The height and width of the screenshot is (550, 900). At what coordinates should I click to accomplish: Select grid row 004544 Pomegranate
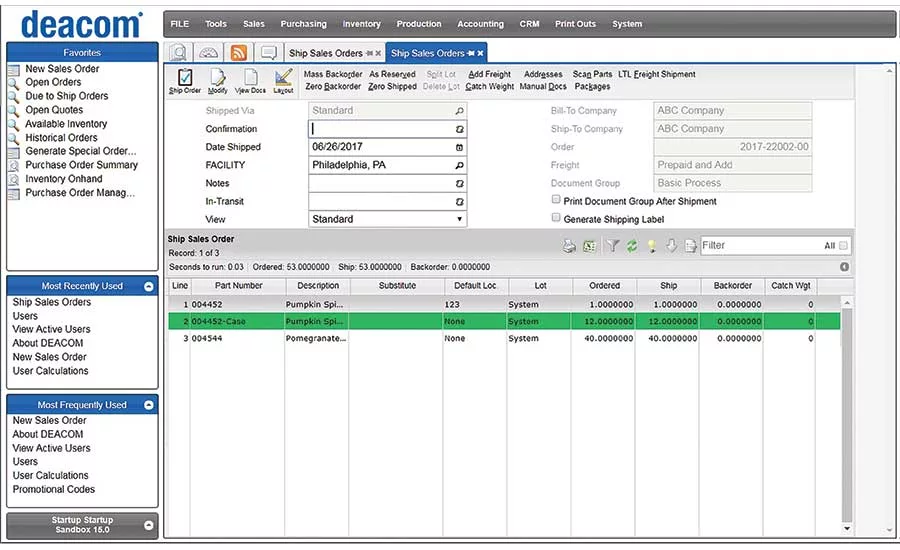click(504, 339)
